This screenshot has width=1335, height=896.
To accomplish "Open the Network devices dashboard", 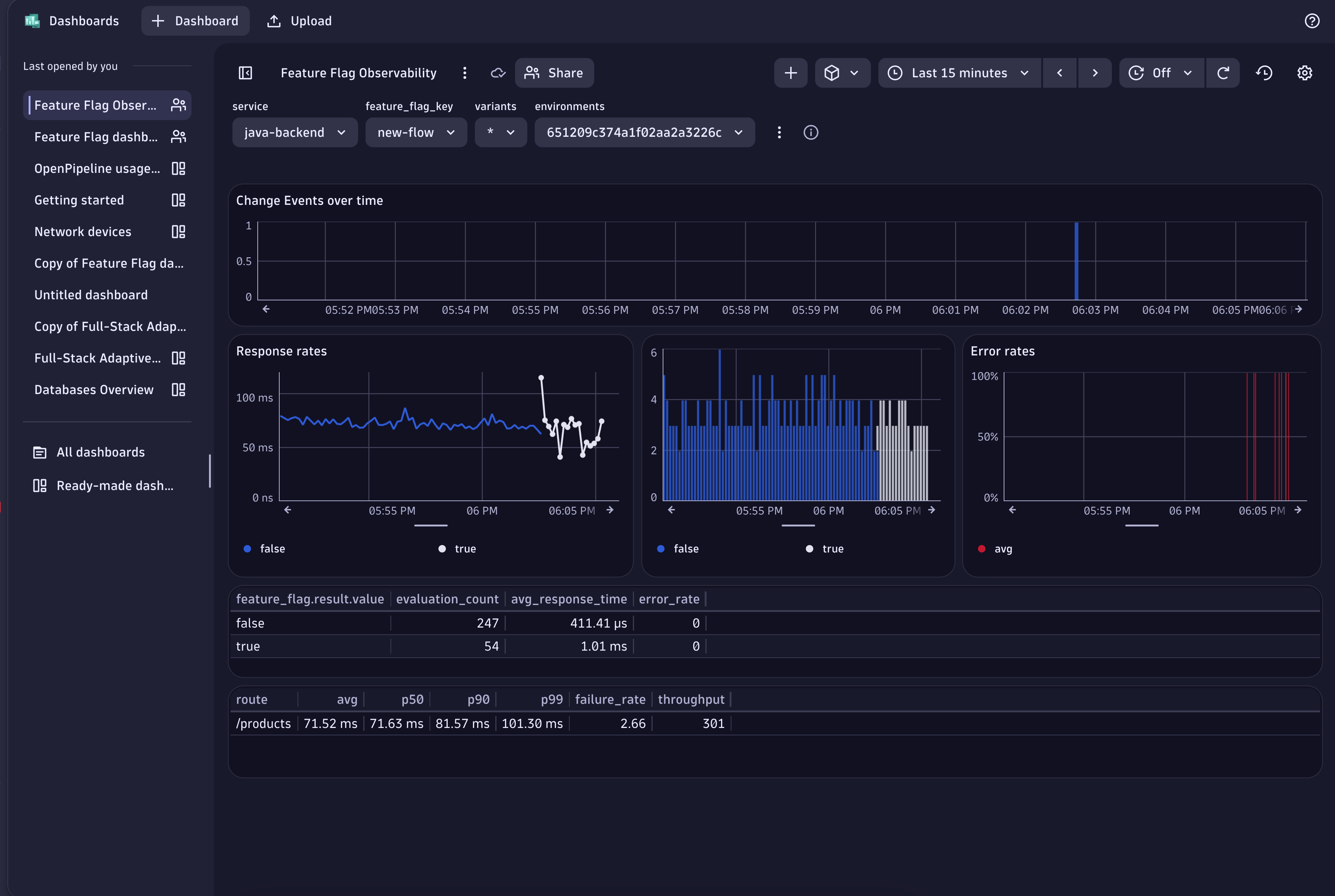I will [83, 231].
